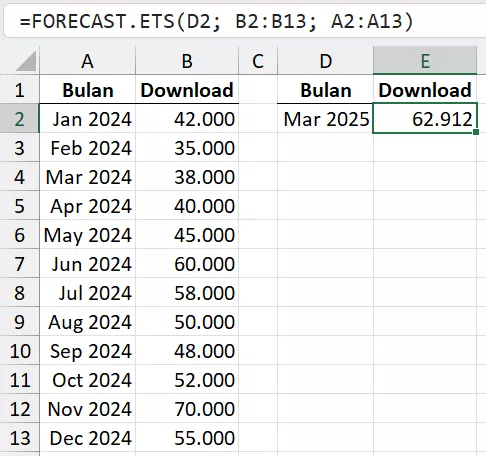
Task: Click cell 'Apr 2024'
Action: tap(88, 206)
